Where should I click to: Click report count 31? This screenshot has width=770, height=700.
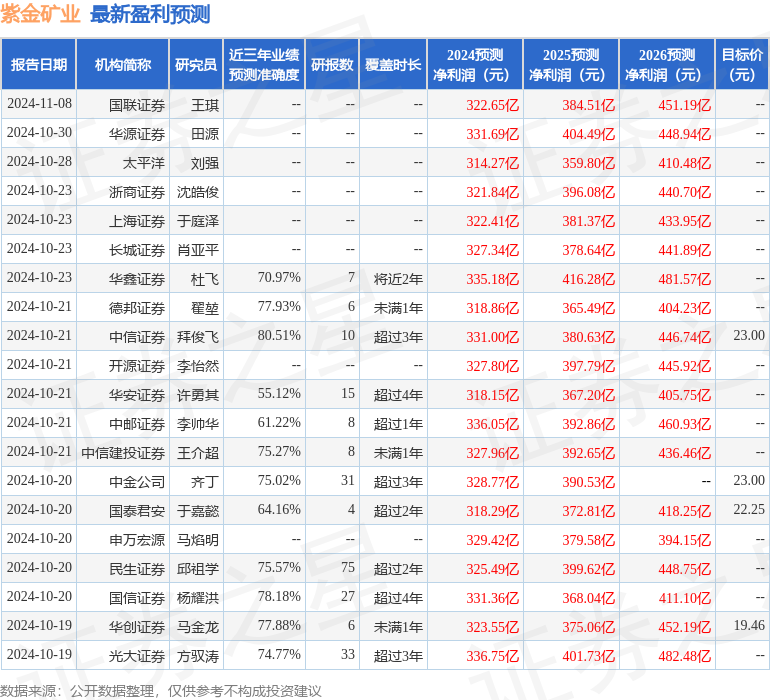click(348, 480)
